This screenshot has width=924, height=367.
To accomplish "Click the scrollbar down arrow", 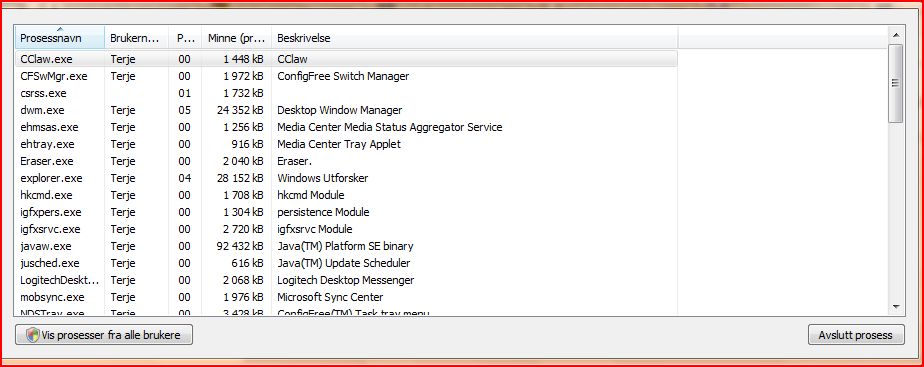I will point(896,306).
